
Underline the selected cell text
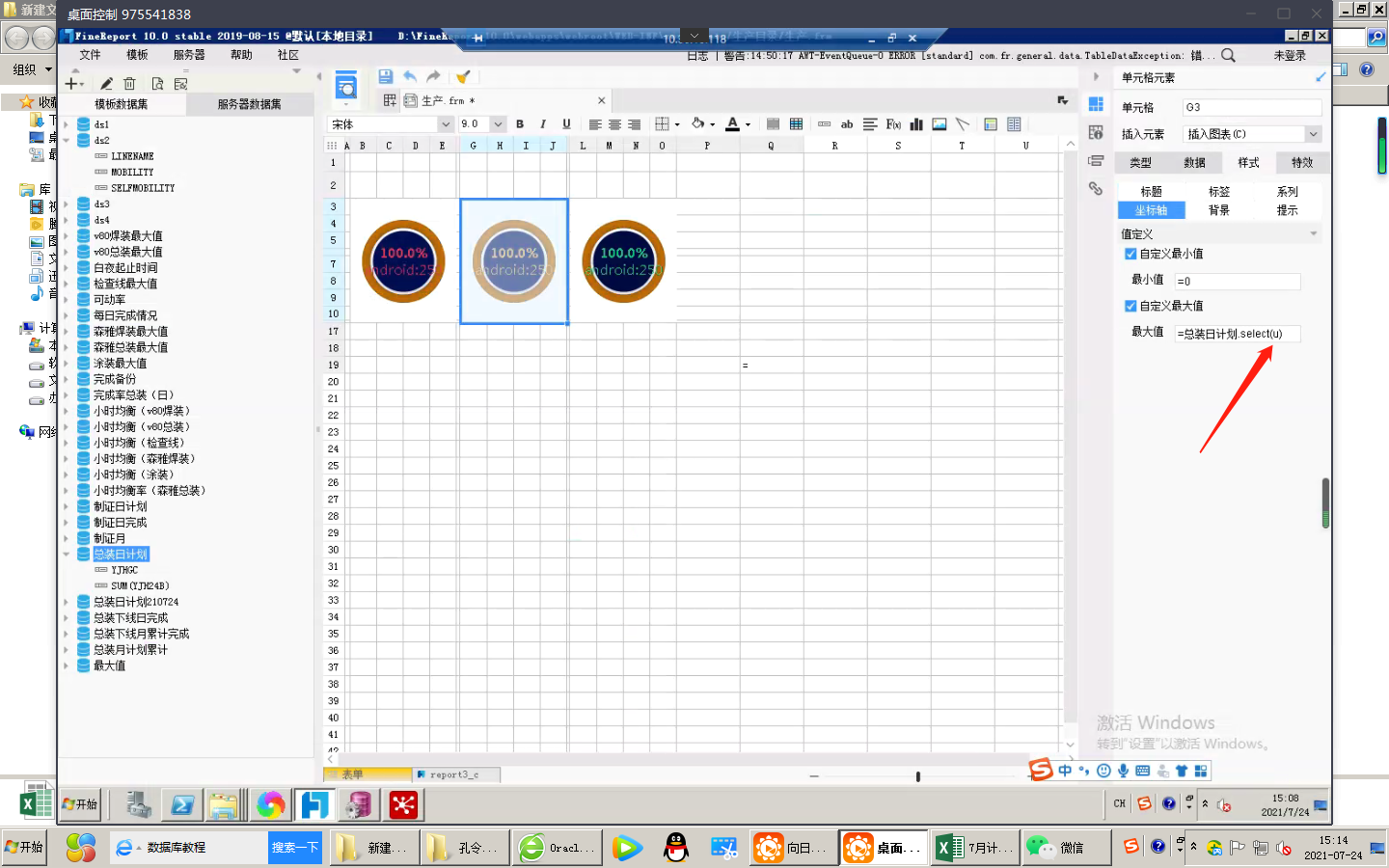pos(566,124)
